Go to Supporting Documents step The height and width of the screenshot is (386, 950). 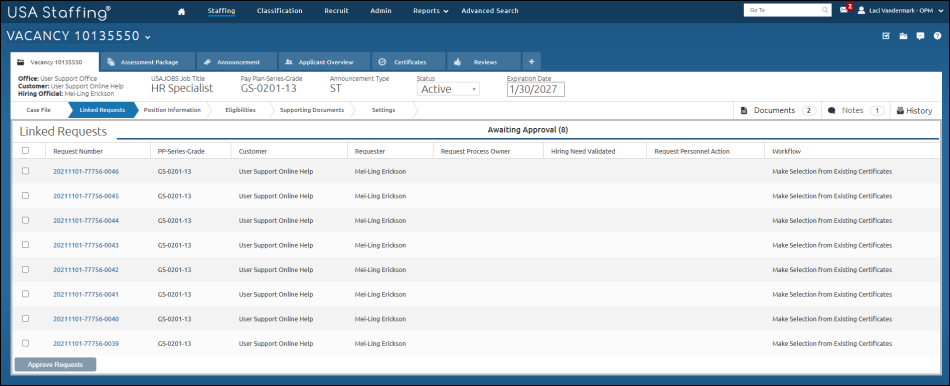click(311, 110)
